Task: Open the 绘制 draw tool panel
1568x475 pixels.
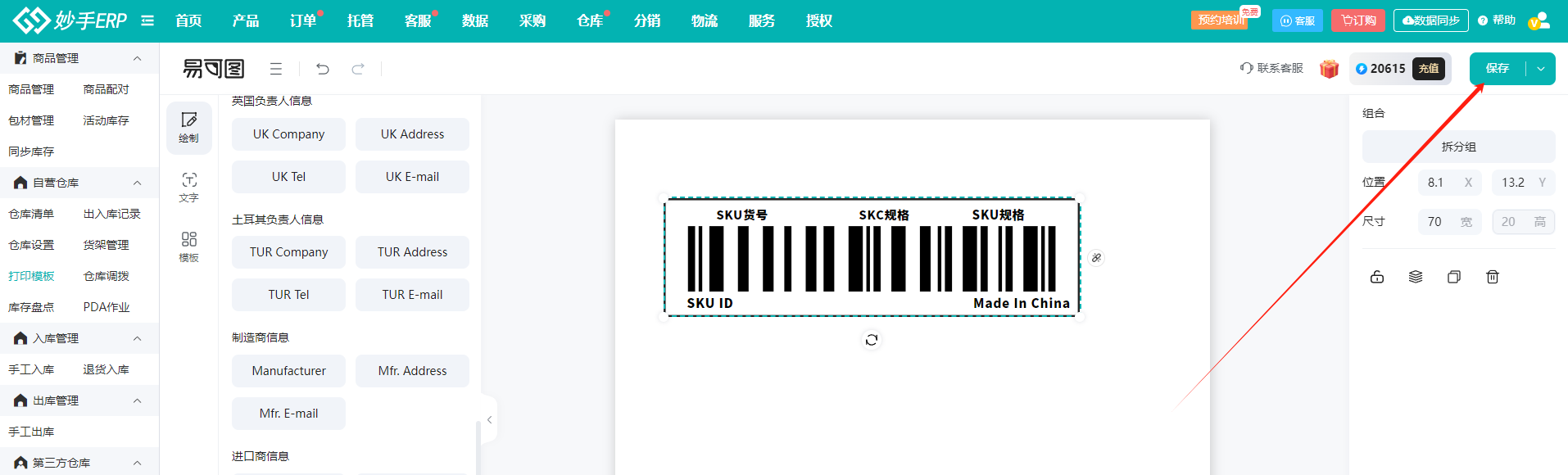Action: point(189,128)
